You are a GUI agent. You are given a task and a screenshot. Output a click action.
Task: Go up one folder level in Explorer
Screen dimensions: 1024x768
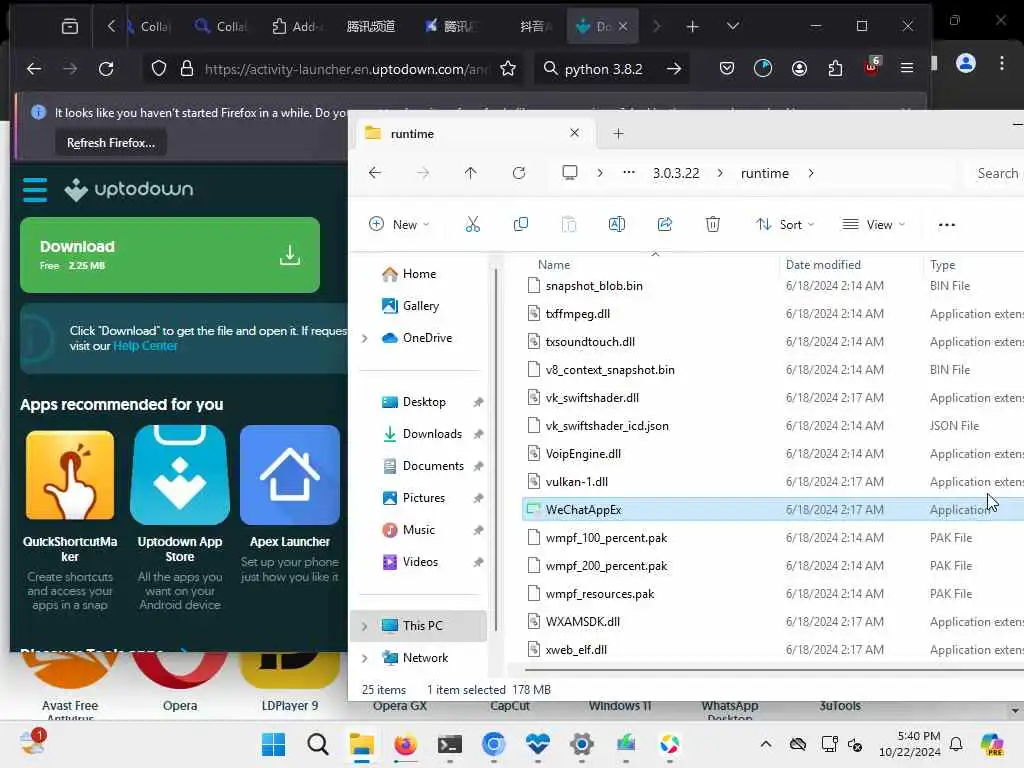[470, 173]
